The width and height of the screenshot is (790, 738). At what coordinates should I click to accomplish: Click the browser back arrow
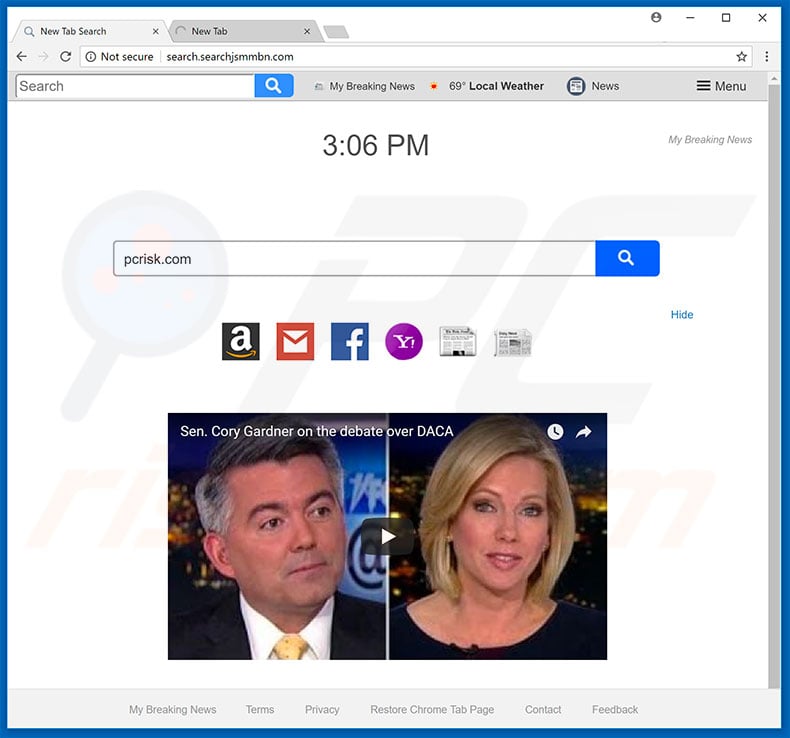point(22,56)
